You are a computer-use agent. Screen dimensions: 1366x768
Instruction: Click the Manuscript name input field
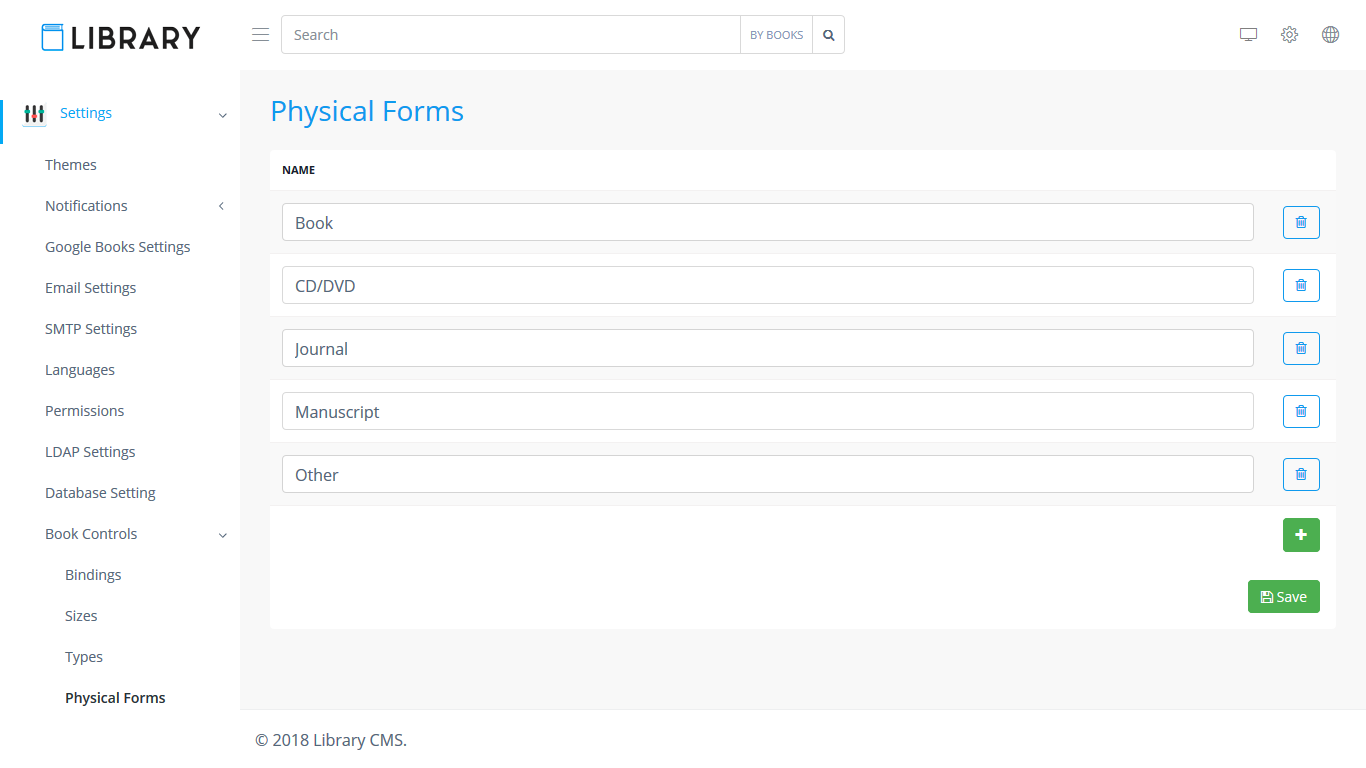767,411
